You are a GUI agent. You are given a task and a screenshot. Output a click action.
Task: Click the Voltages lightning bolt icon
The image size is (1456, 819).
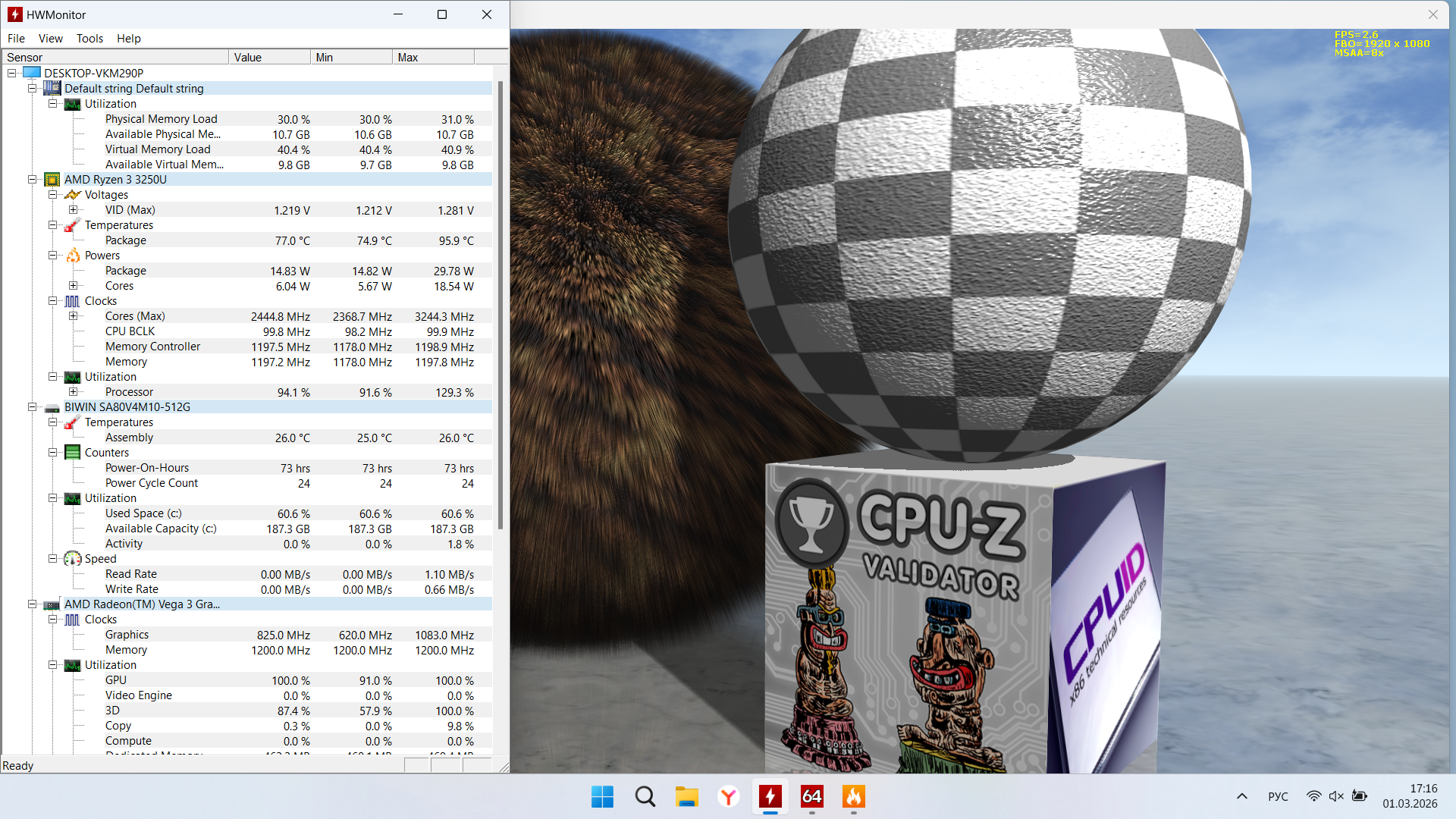[72, 195]
